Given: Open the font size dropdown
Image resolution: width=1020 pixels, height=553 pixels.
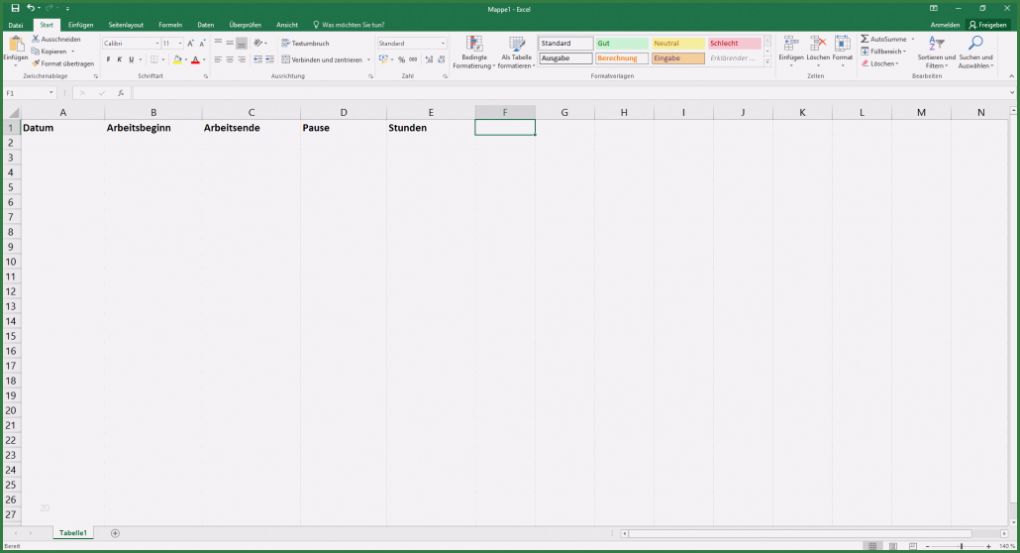Looking at the screenshot, I should click(180, 44).
